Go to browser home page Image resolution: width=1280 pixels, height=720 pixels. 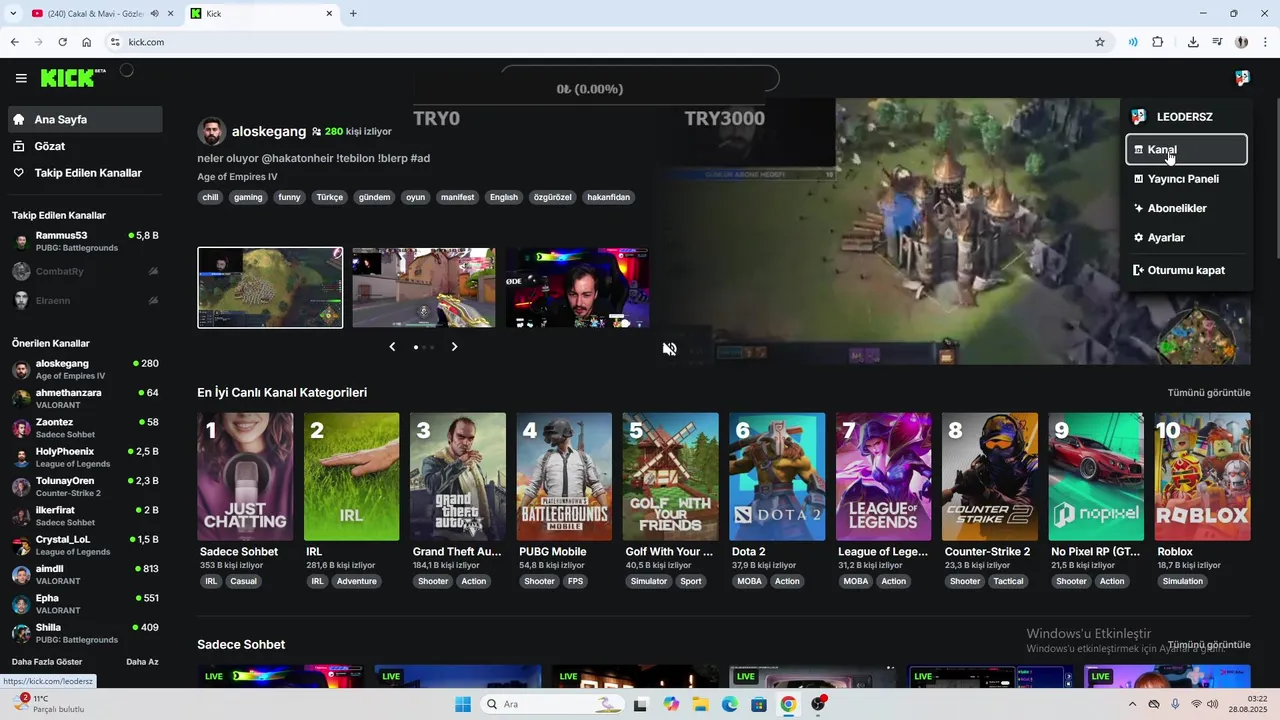87,42
